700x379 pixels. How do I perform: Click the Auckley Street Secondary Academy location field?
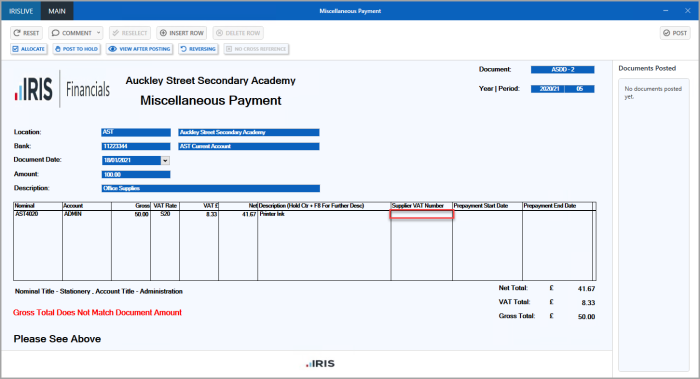tap(249, 133)
